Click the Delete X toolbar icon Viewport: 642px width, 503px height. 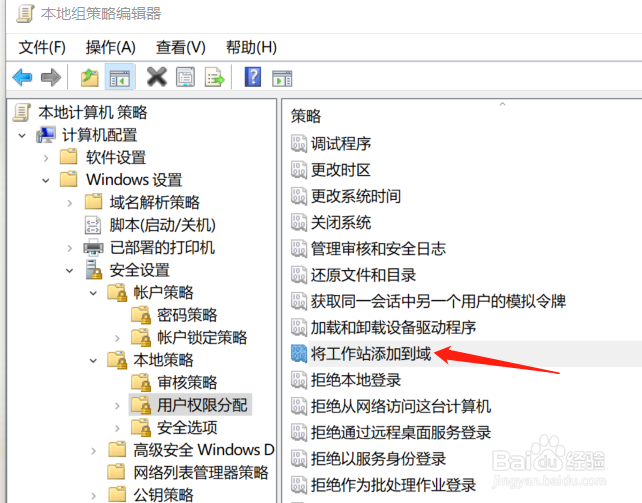pyautogui.click(x=157, y=77)
